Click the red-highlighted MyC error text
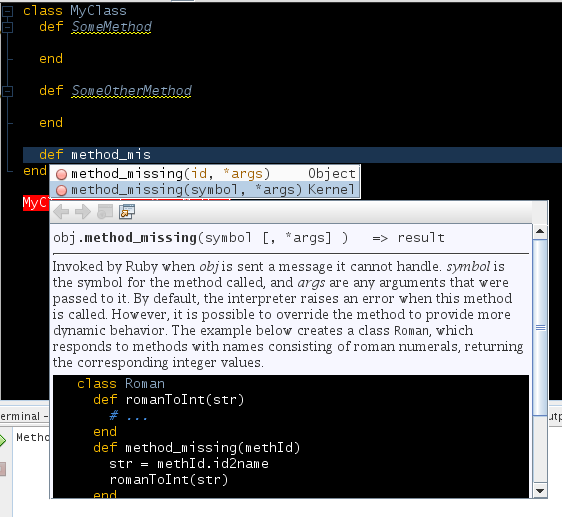 pyautogui.click(x=35, y=203)
